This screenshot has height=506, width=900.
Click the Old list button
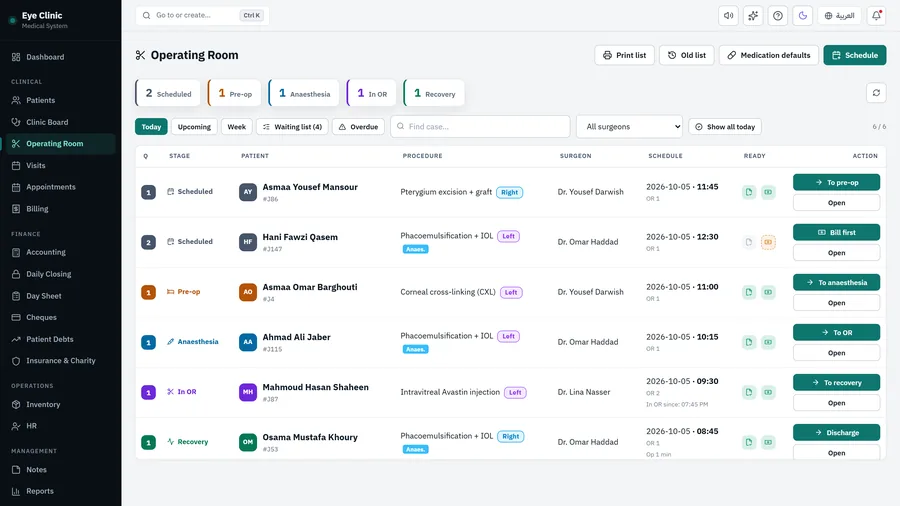[686, 55]
